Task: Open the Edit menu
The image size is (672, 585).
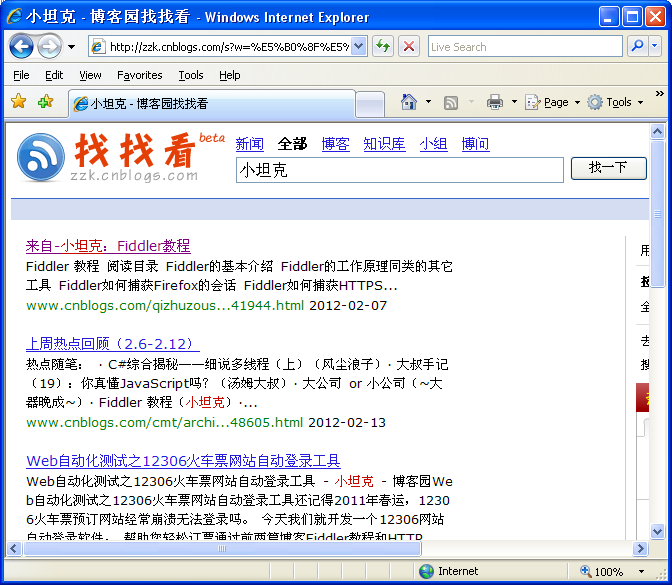Action: click(x=54, y=75)
